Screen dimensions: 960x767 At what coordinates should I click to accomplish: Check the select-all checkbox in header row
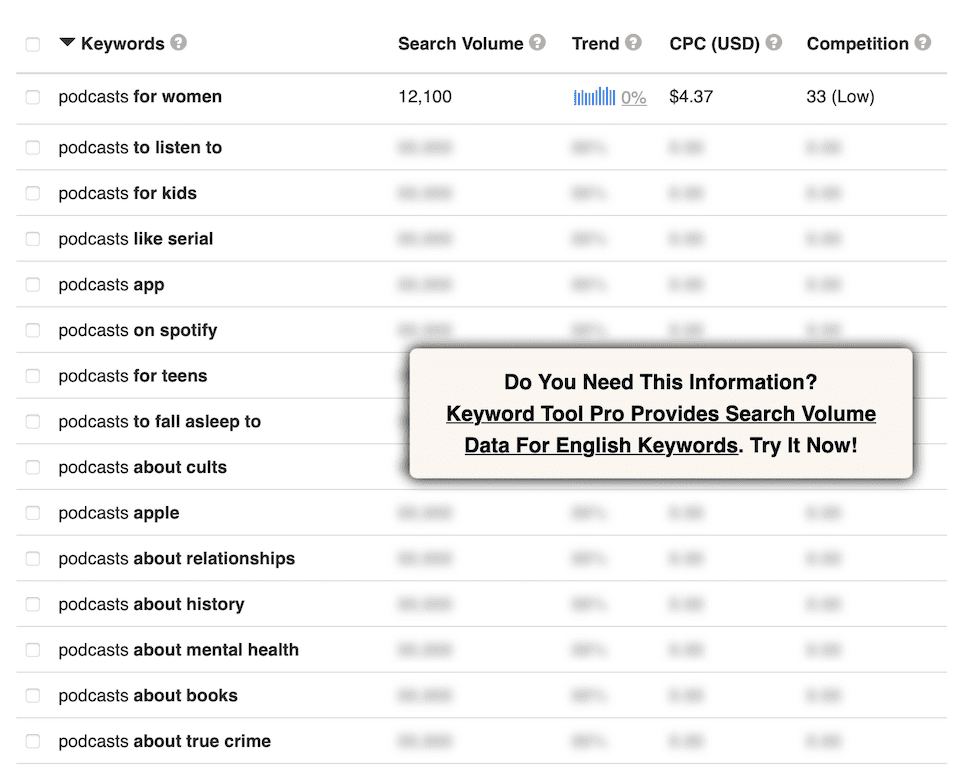tap(32, 43)
